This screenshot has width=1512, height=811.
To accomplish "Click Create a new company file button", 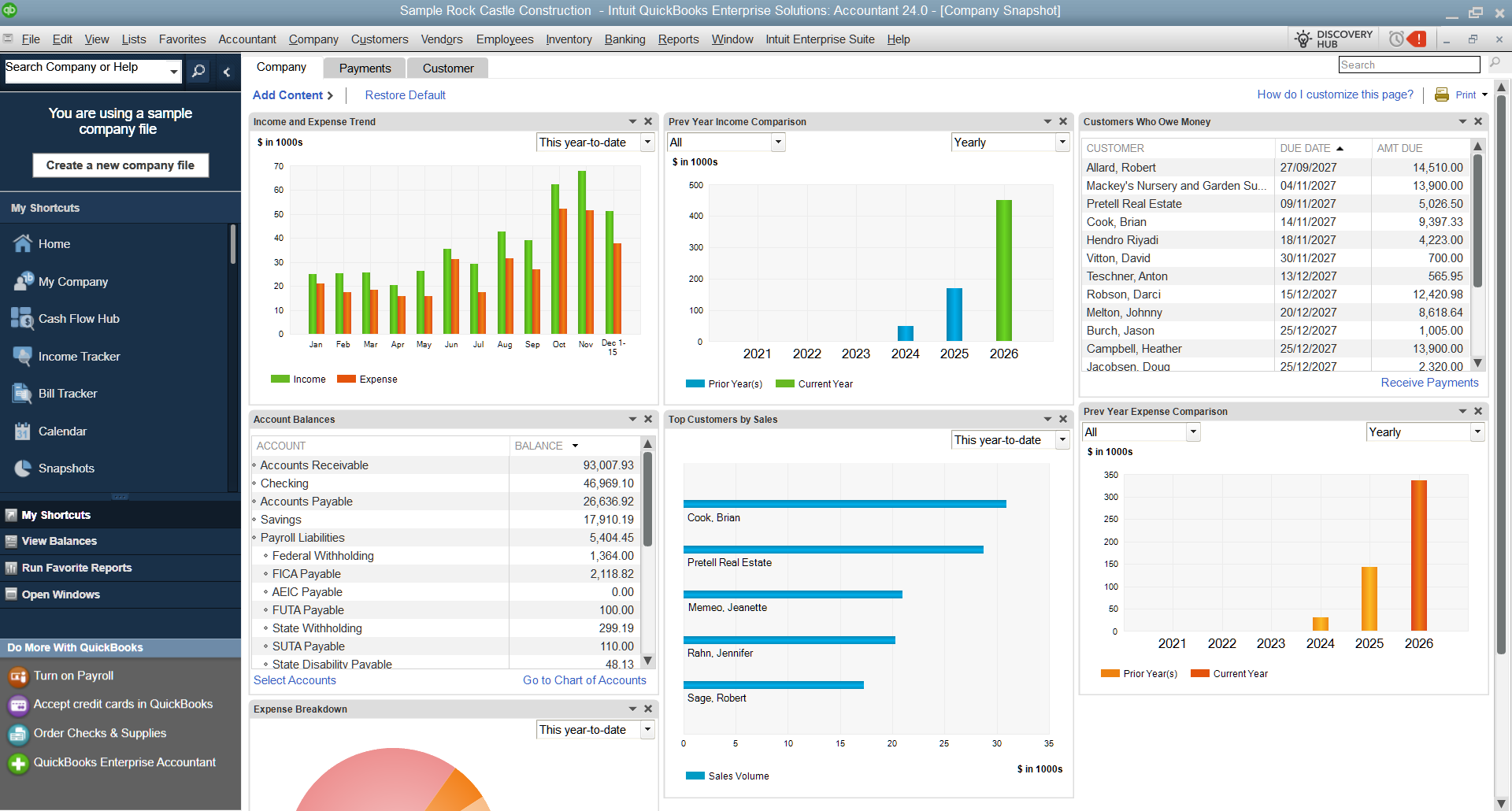I will [120, 165].
